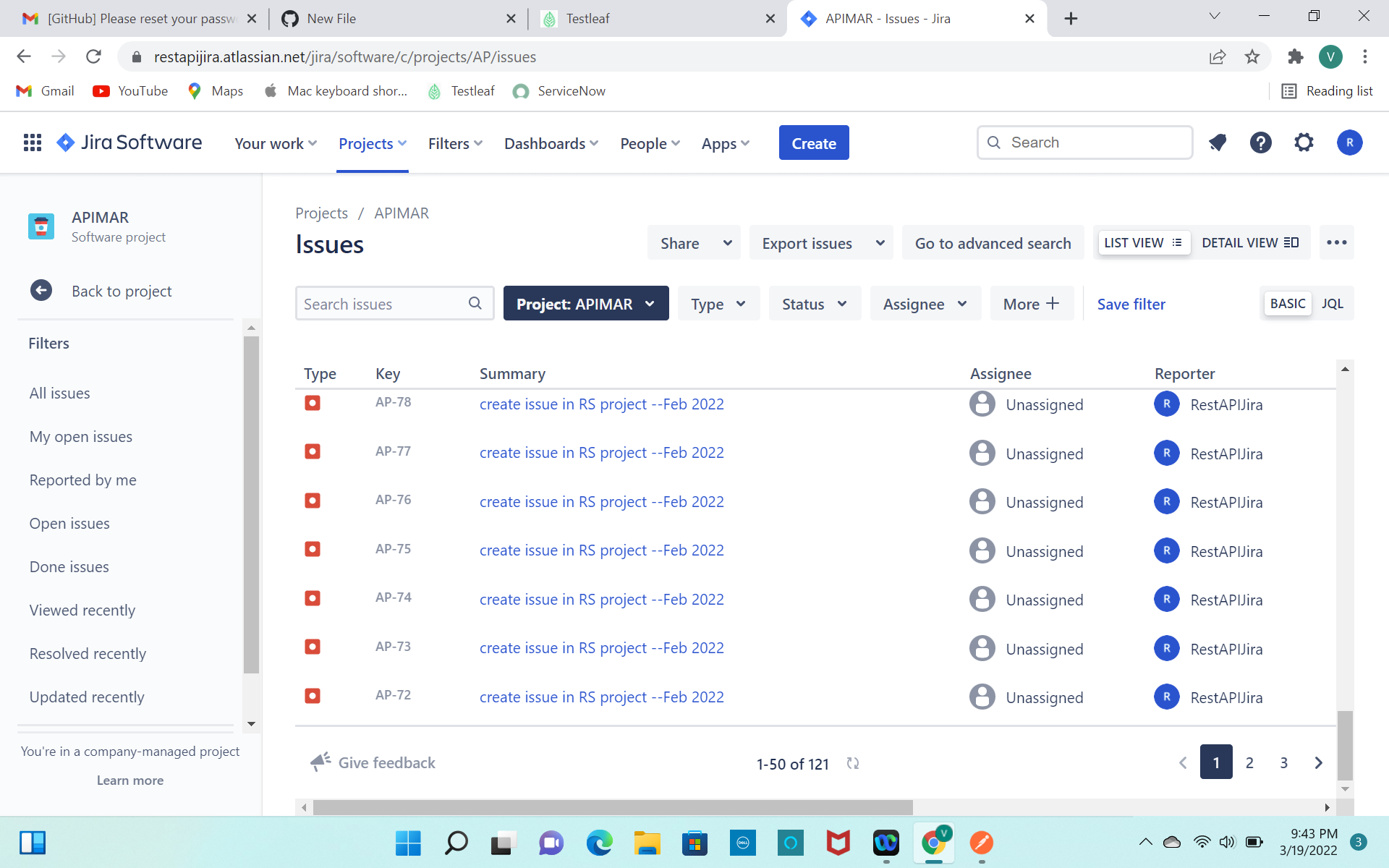Open the help question mark icon
The width and height of the screenshot is (1389, 868).
coord(1260,142)
